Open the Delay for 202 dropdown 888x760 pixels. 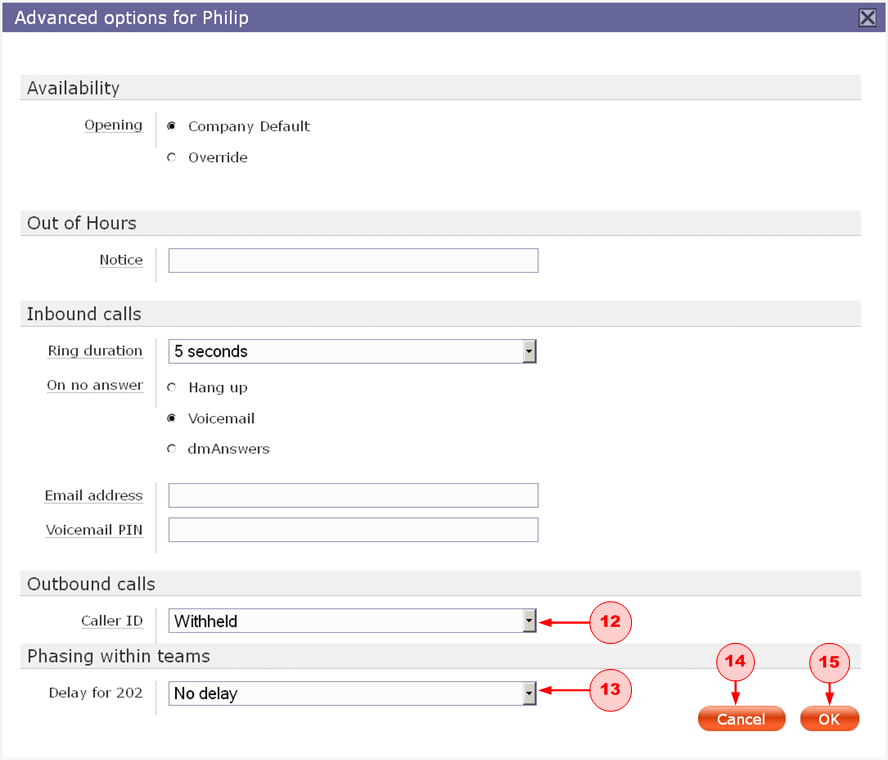pyautogui.click(x=352, y=693)
